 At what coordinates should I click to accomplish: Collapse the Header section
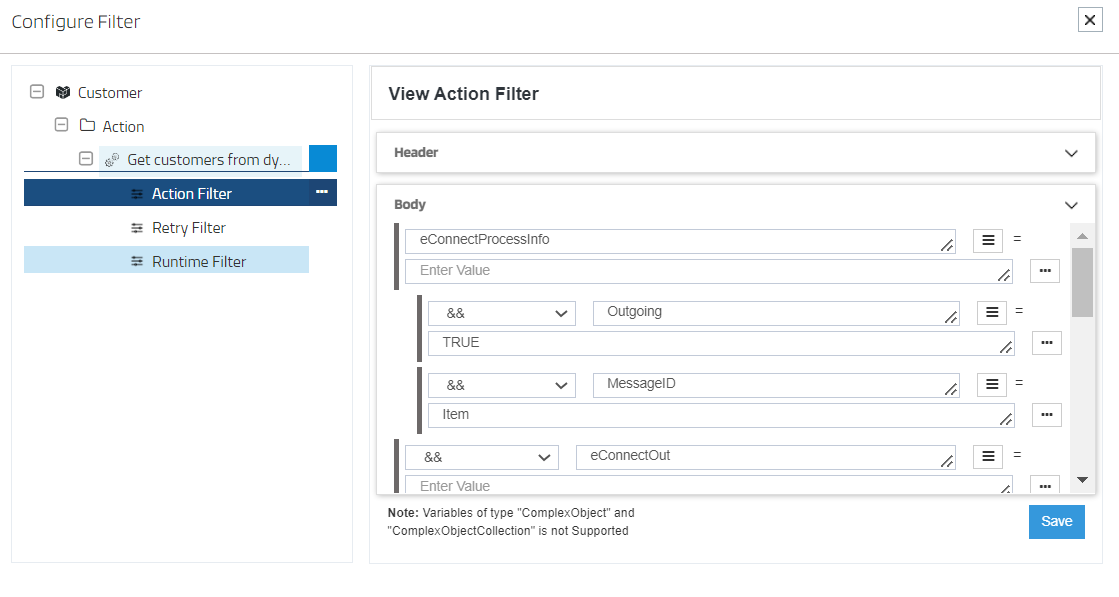pos(1071,152)
